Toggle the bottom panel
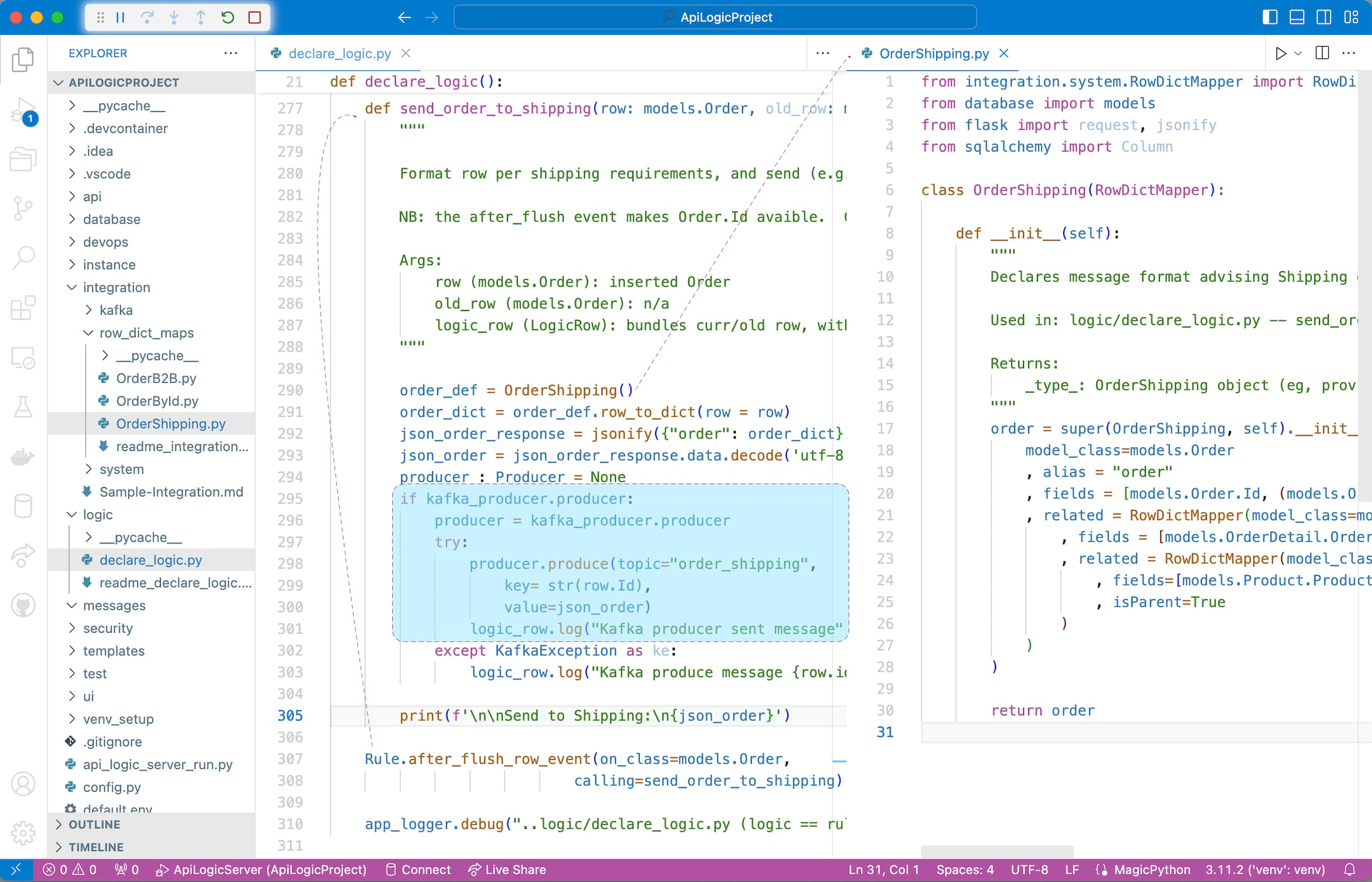The image size is (1372, 882). (1297, 17)
